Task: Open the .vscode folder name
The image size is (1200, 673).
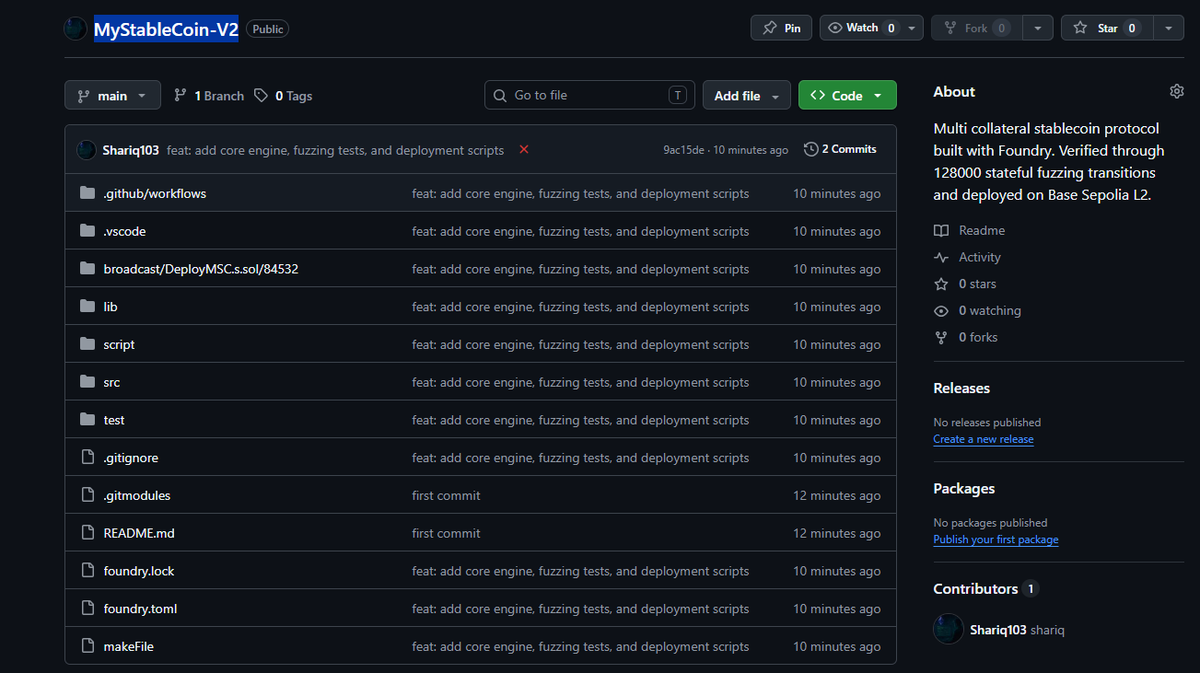Action: point(124,231)
